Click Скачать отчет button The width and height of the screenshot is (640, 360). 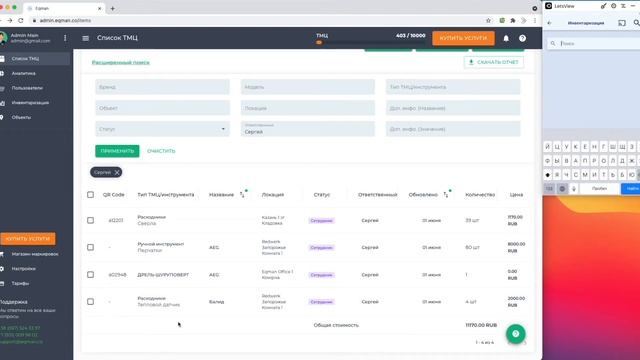(494, 62)
